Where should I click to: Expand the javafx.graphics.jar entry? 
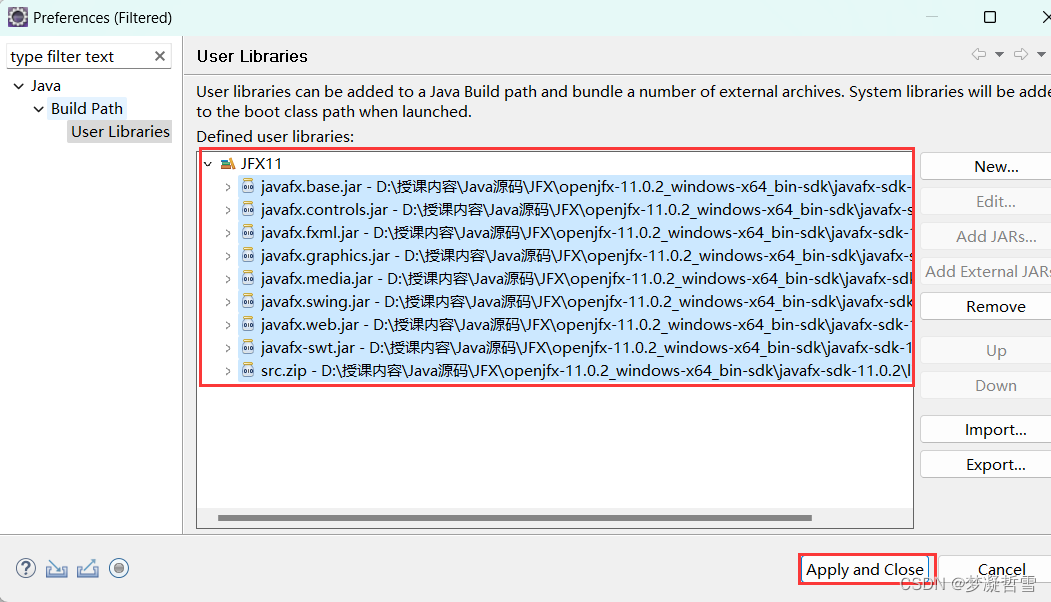tap(228, 256)
